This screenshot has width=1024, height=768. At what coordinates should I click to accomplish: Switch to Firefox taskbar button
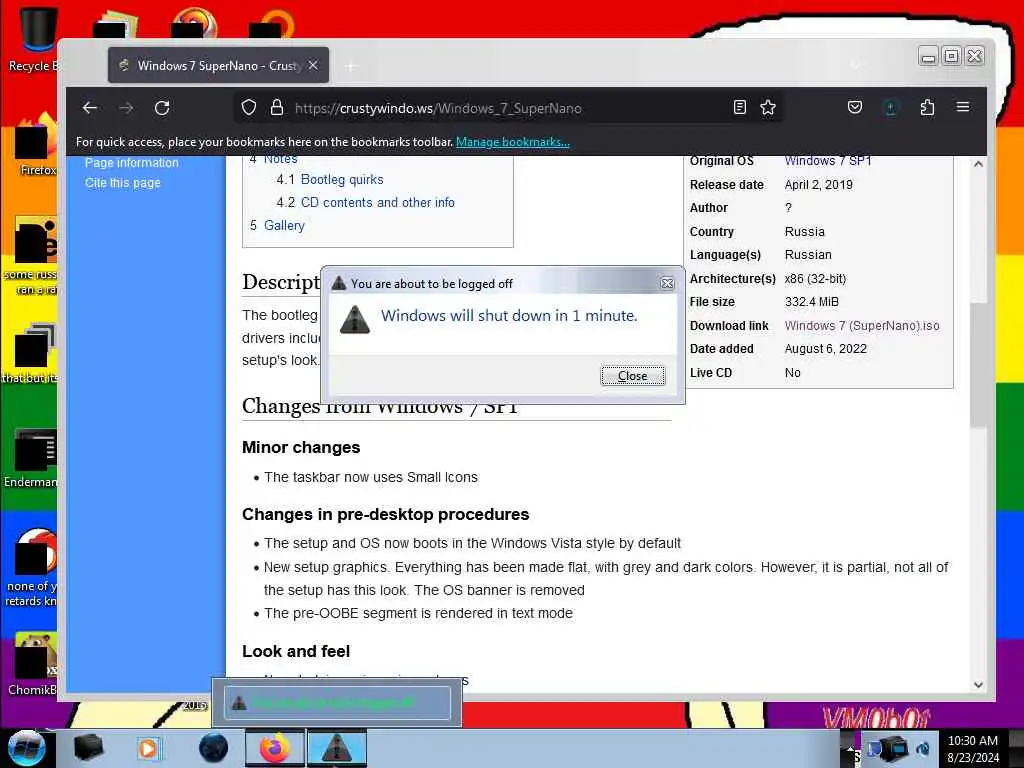tap(275, 748)
